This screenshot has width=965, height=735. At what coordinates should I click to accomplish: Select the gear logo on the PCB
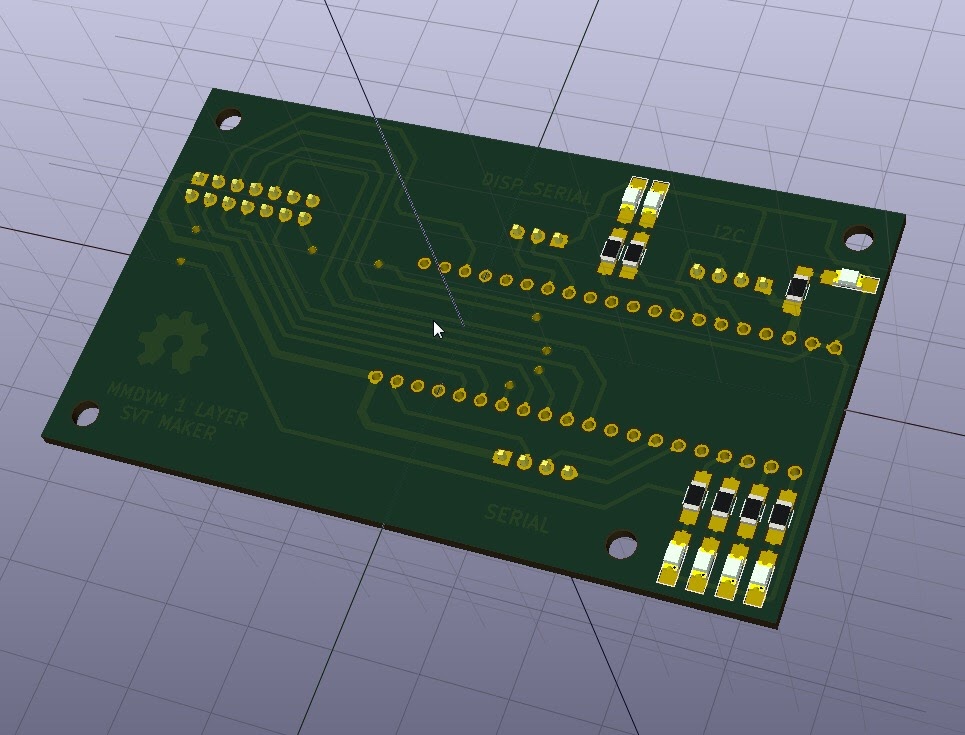click(x=173, y=342)
